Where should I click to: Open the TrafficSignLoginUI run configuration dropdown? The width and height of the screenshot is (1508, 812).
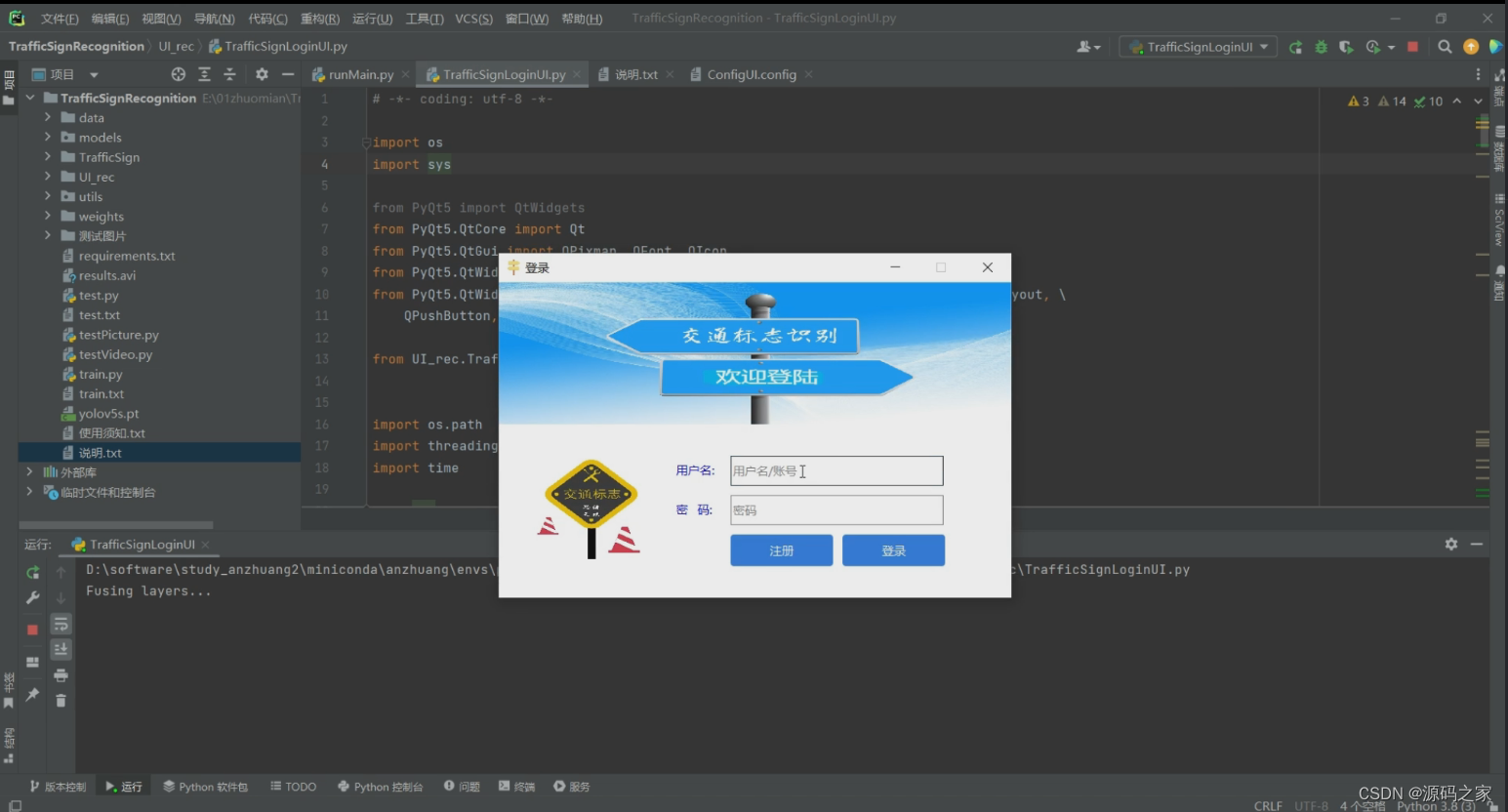coord(1200,47)
